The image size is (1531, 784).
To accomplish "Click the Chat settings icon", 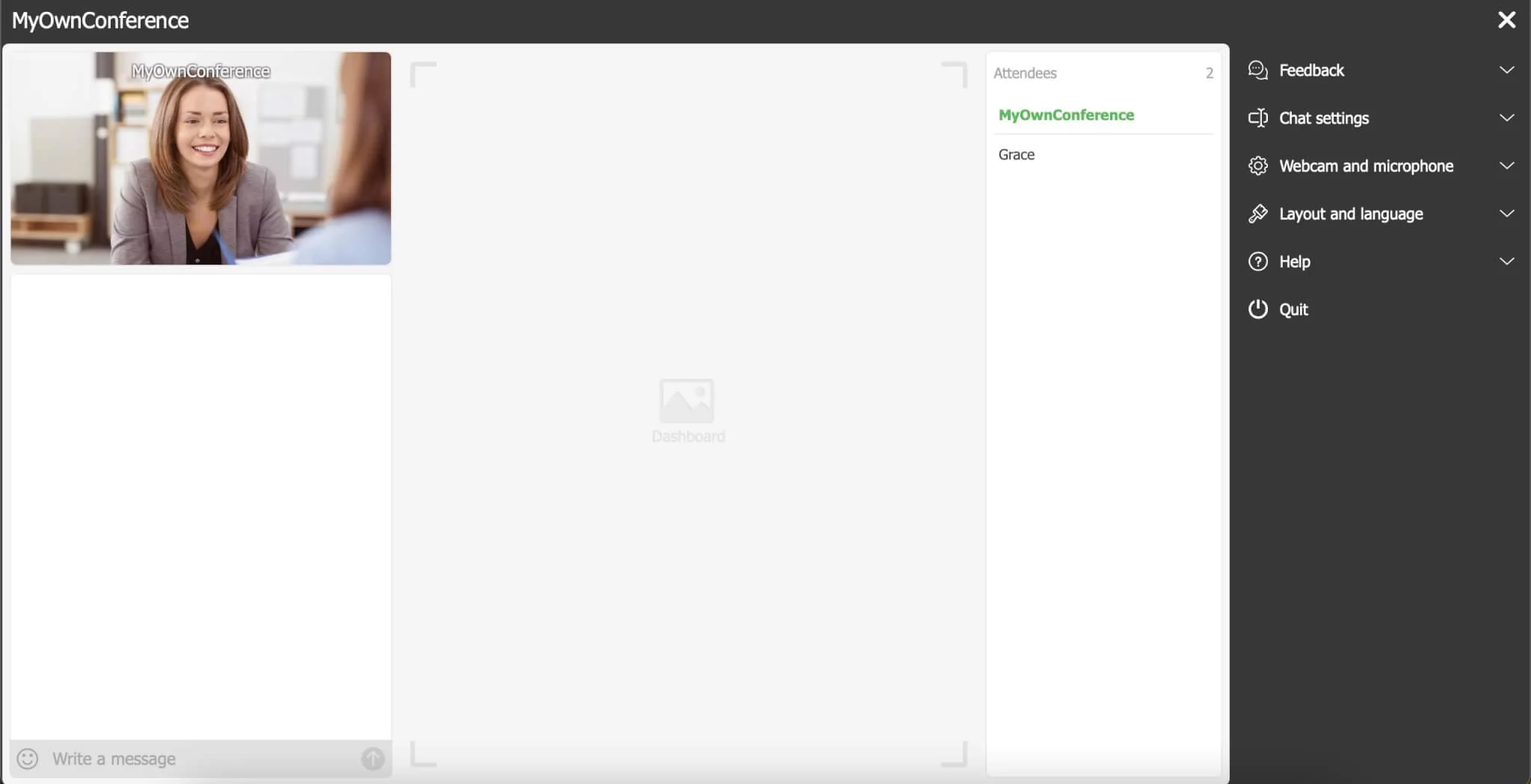I will [1257, 118].
